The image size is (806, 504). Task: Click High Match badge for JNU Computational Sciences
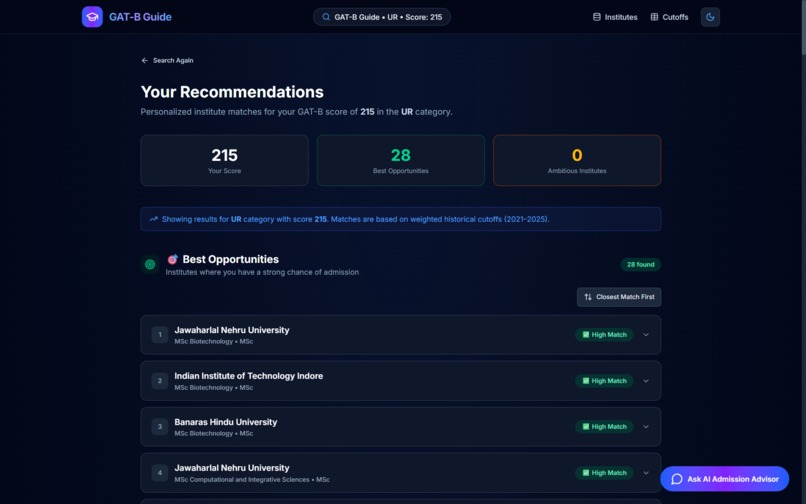click(604, 473)
